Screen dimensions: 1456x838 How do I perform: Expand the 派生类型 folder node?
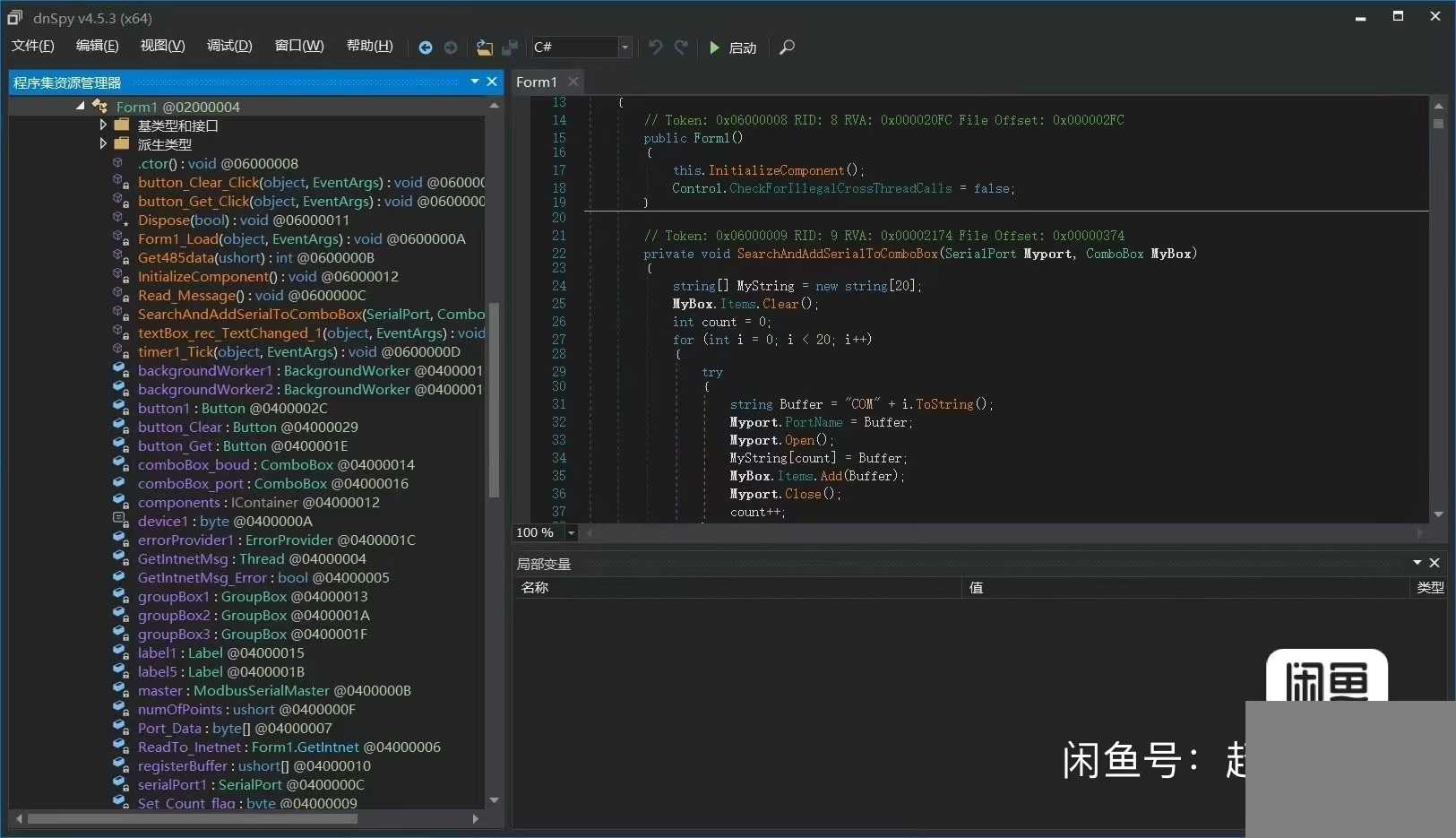pos(103,144)
